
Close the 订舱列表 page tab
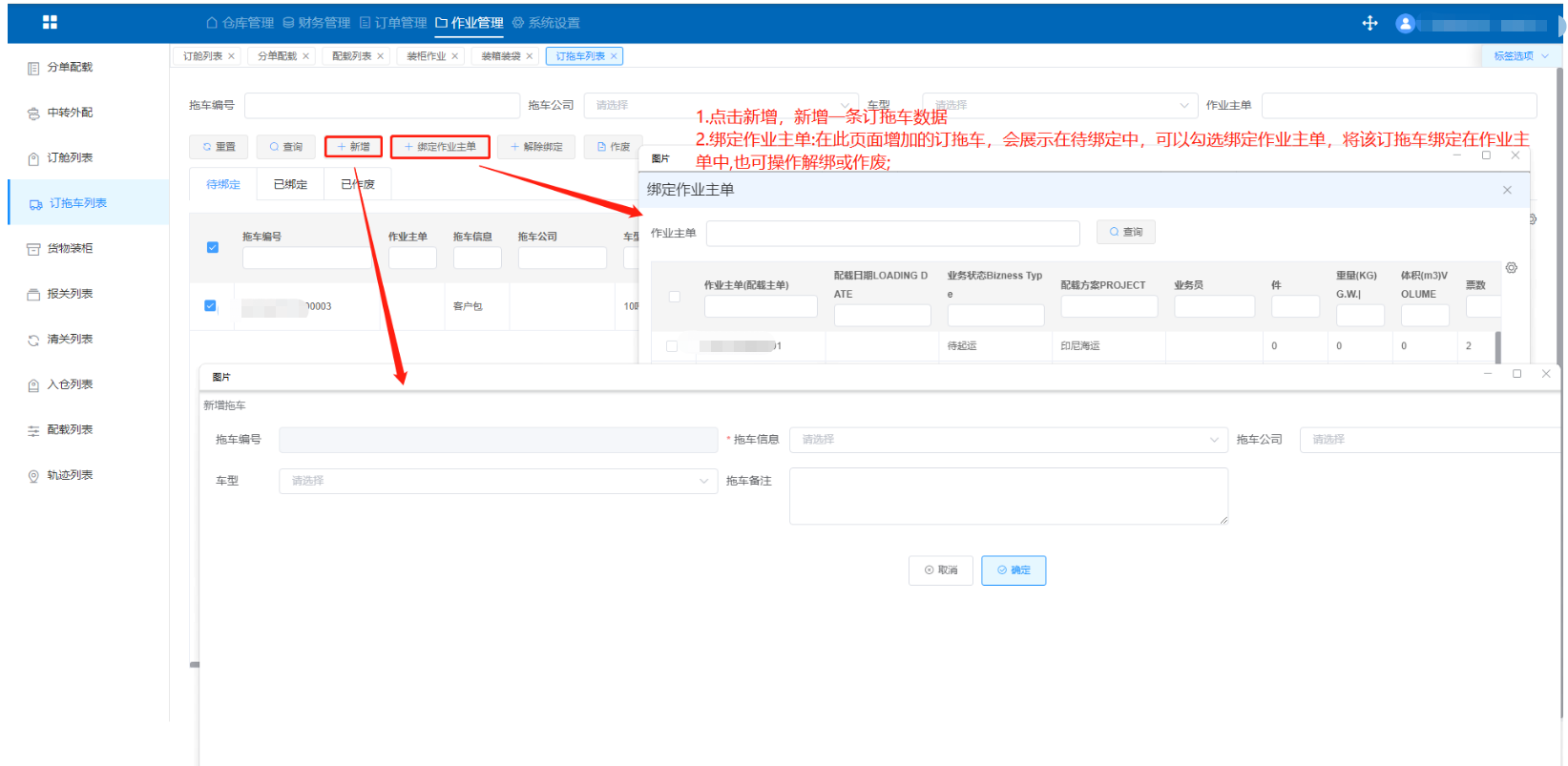pyautogui.click(x=231, y=56)
